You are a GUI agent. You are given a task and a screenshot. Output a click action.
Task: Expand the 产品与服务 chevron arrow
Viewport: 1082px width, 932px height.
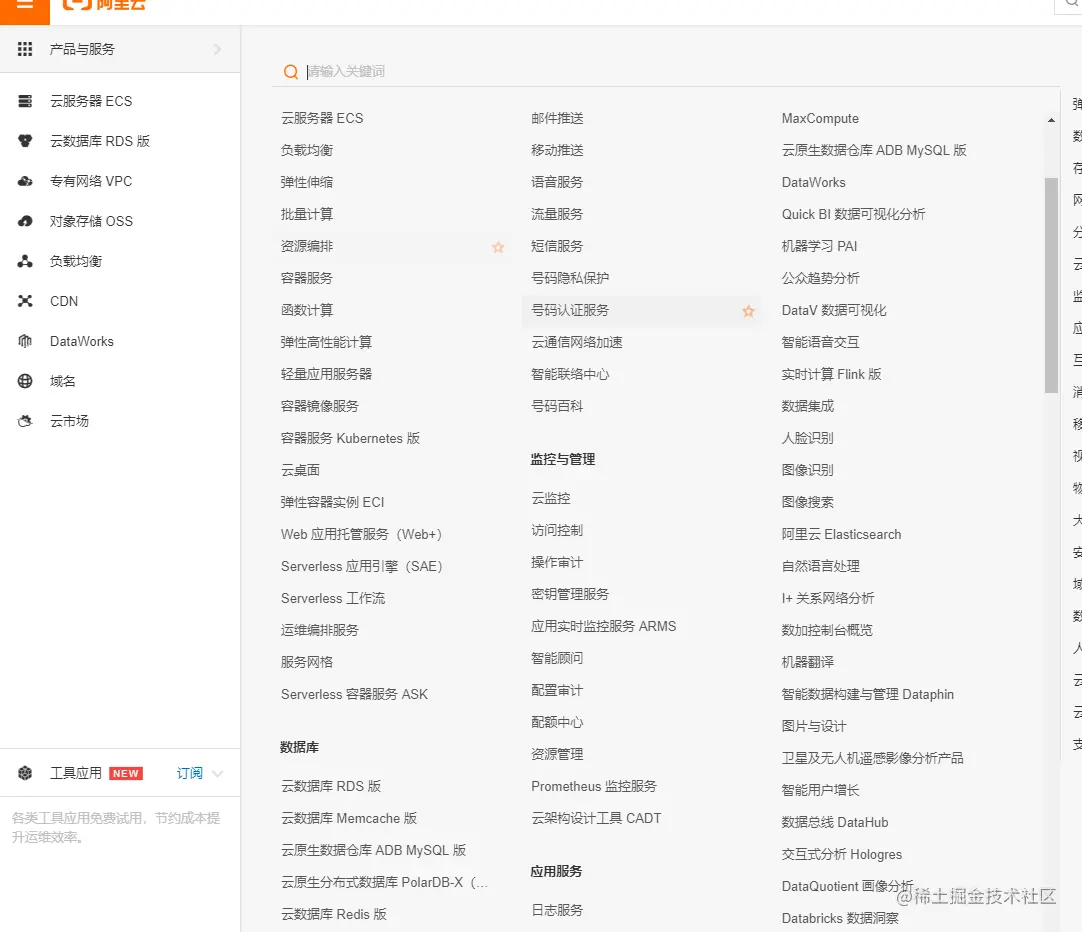point(217,49)
